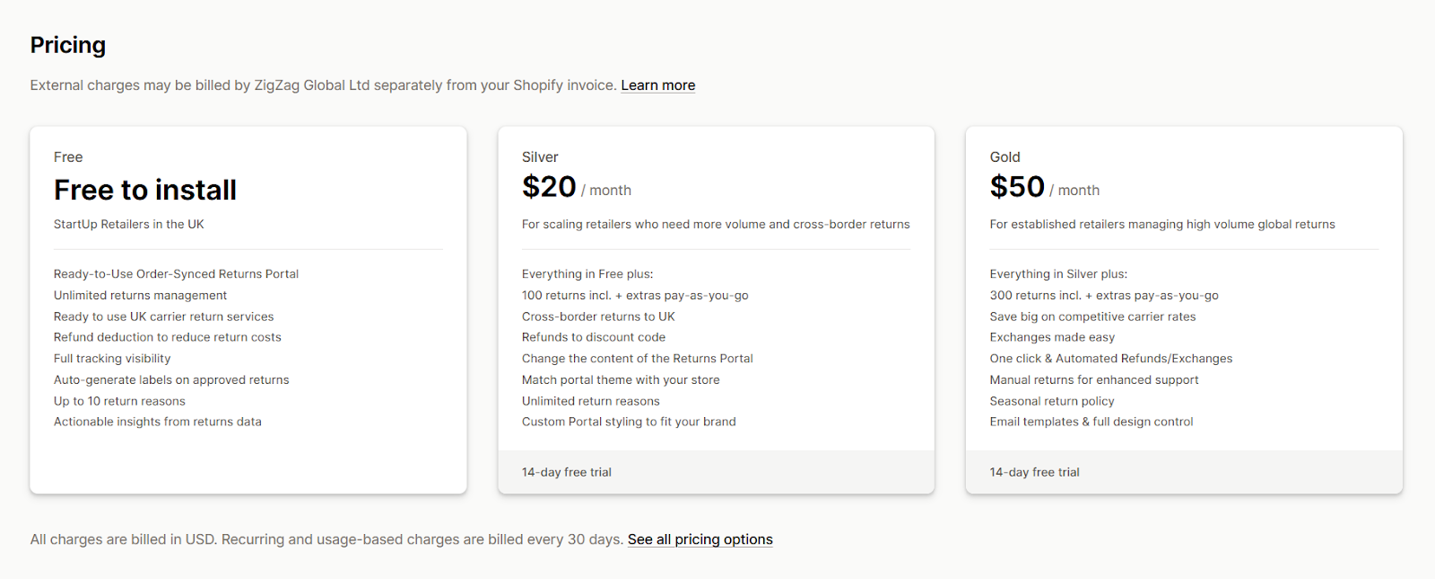The image size is (1435, 579).
Task: Select the Gold plan card
Action: (x=1183, y=309)
